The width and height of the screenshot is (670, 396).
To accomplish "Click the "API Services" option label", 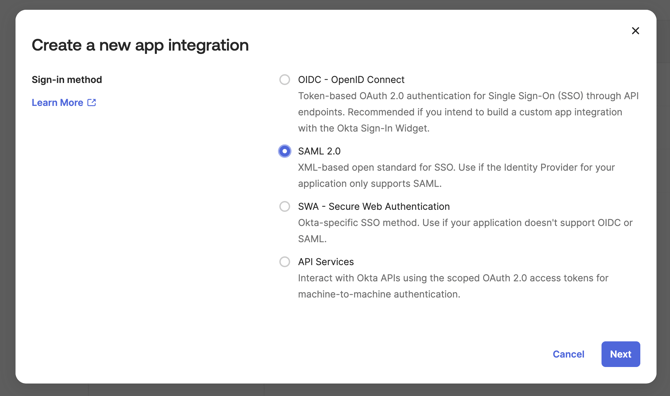I will pyautogui.click(x=326, y=262).
